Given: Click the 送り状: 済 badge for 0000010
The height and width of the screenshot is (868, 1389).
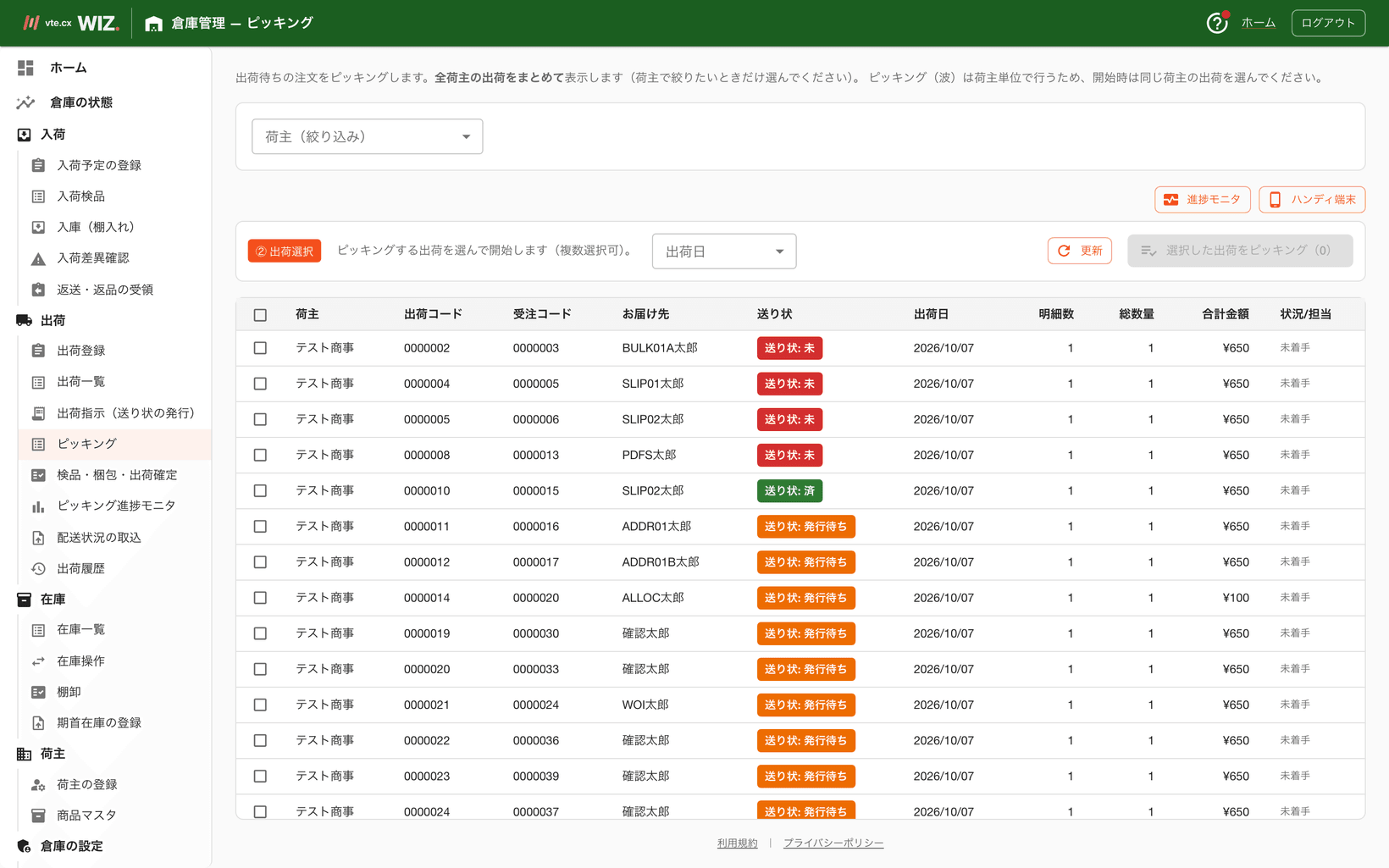Looking at the screenshot, I should click(789, 491).
